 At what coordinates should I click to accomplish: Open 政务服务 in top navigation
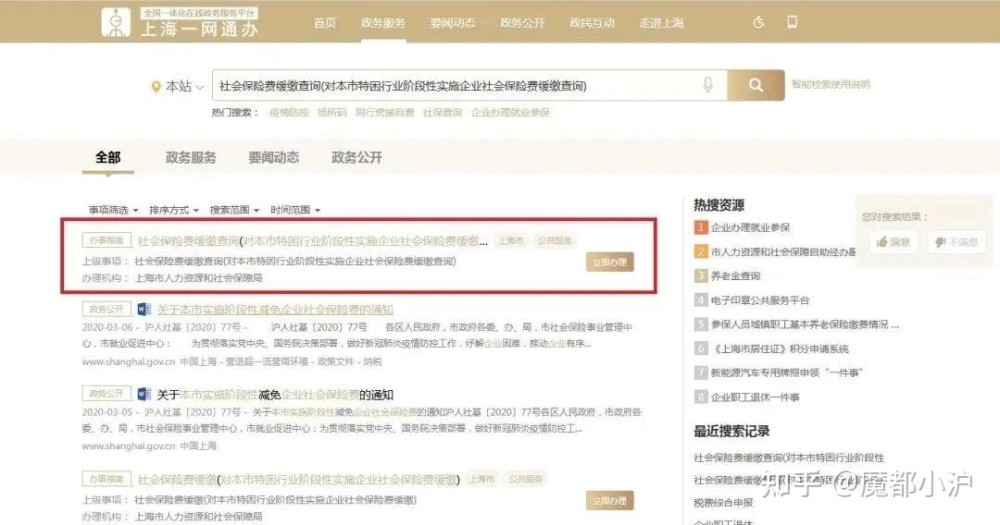[383, 23]
